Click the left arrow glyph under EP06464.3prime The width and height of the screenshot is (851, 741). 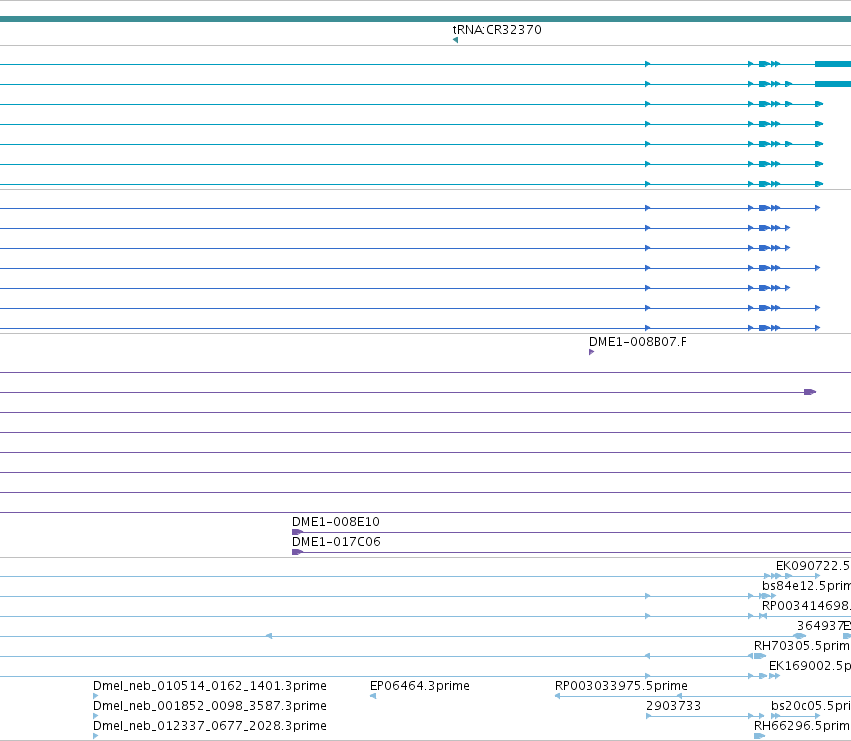373,696
